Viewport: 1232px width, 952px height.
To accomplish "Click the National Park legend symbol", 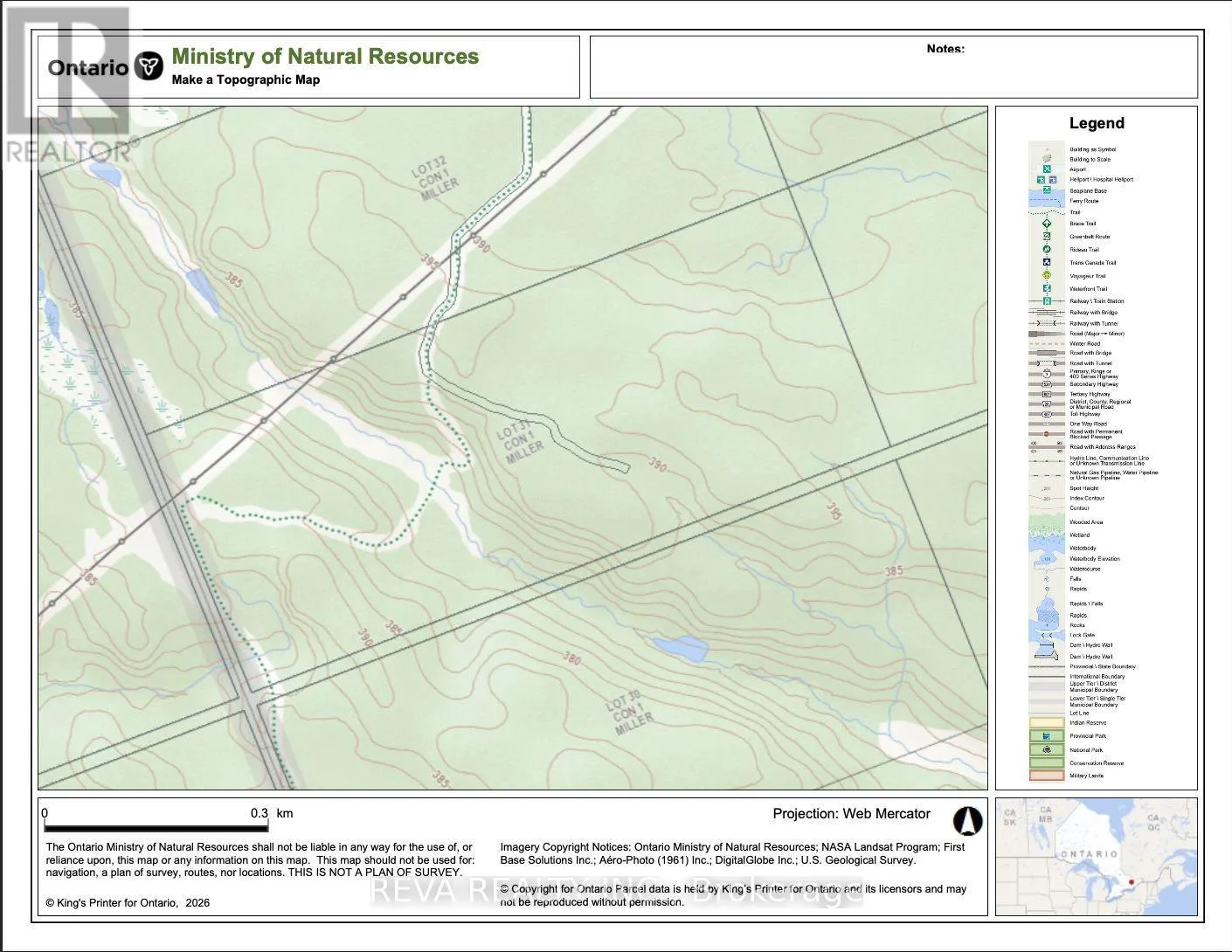I will [1046, 749].
